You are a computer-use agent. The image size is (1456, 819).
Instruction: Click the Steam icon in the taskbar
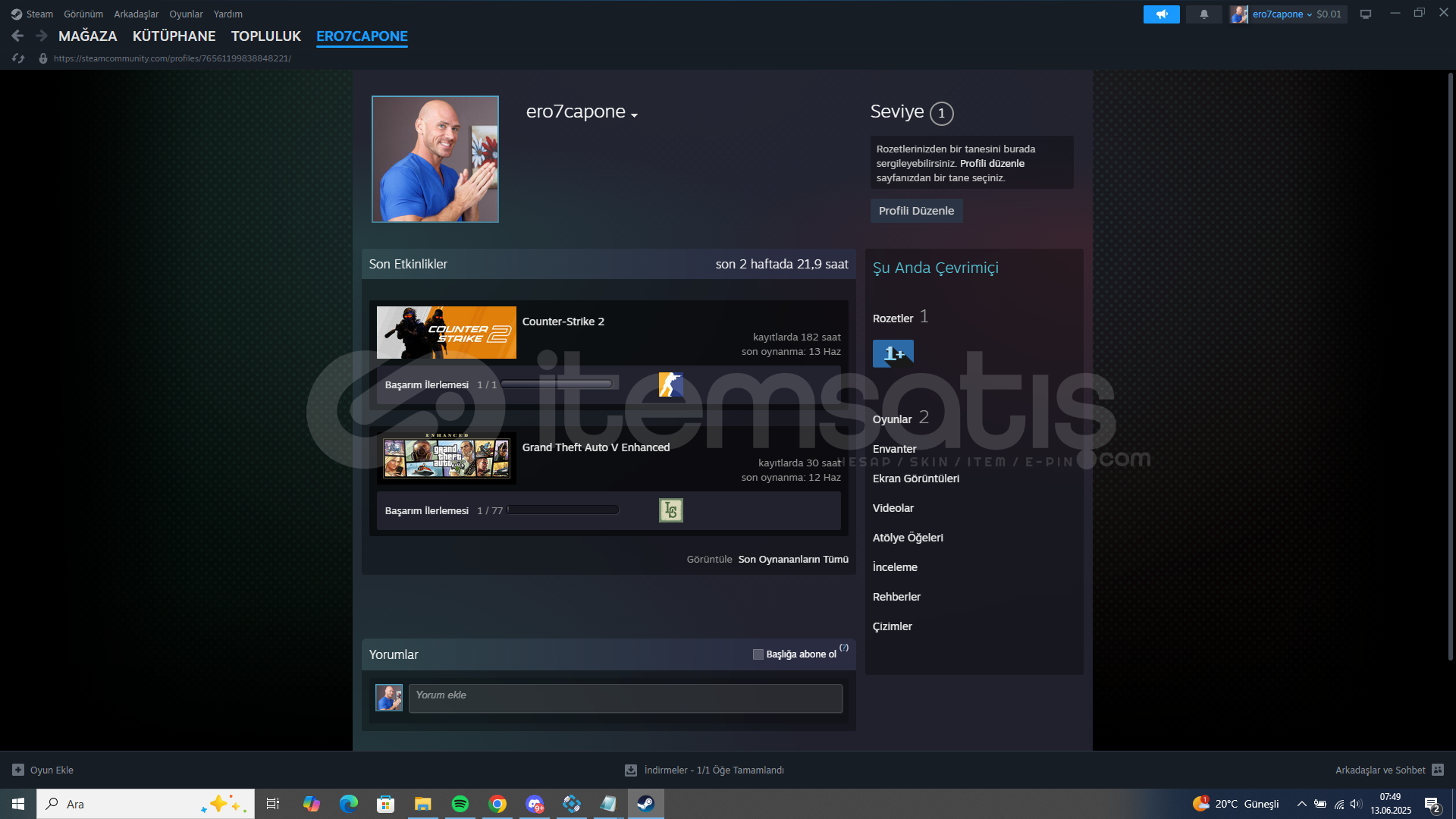(645, 804)
